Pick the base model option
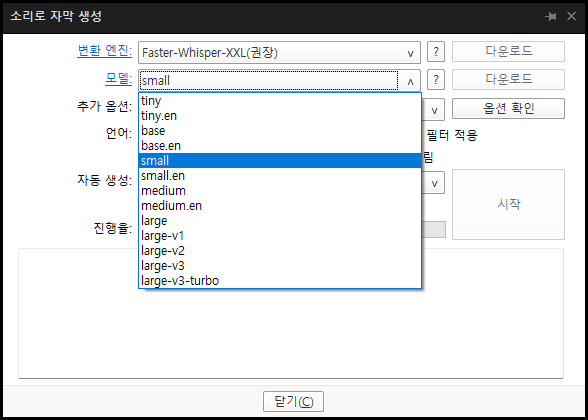 pyautogui.click(x=280, y=131)
